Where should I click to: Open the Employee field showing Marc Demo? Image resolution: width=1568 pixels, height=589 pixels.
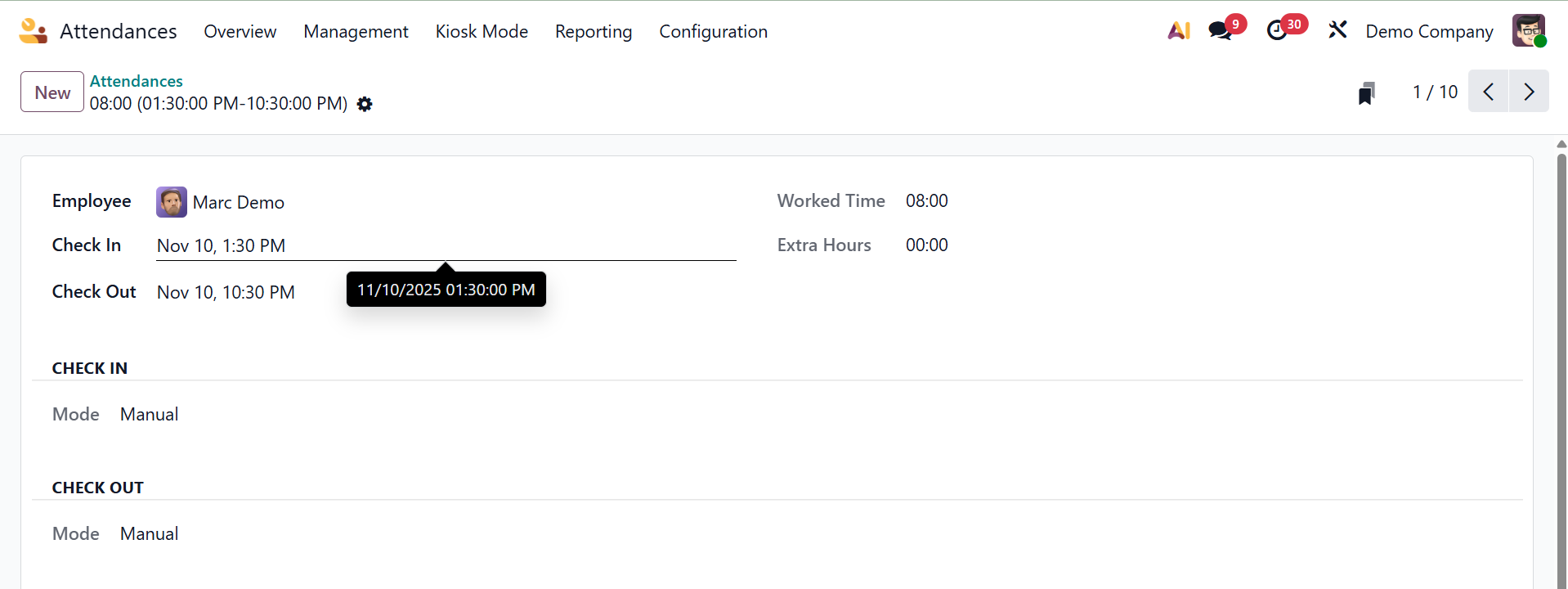pos(239,203)
